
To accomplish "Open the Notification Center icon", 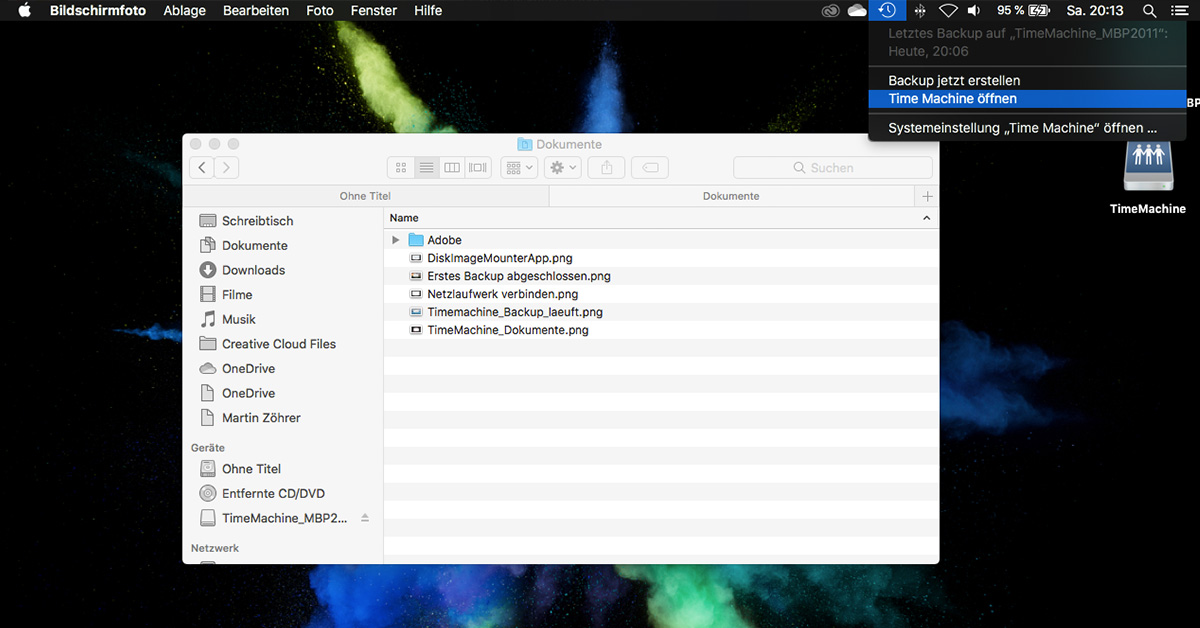I will (1179, 11).
